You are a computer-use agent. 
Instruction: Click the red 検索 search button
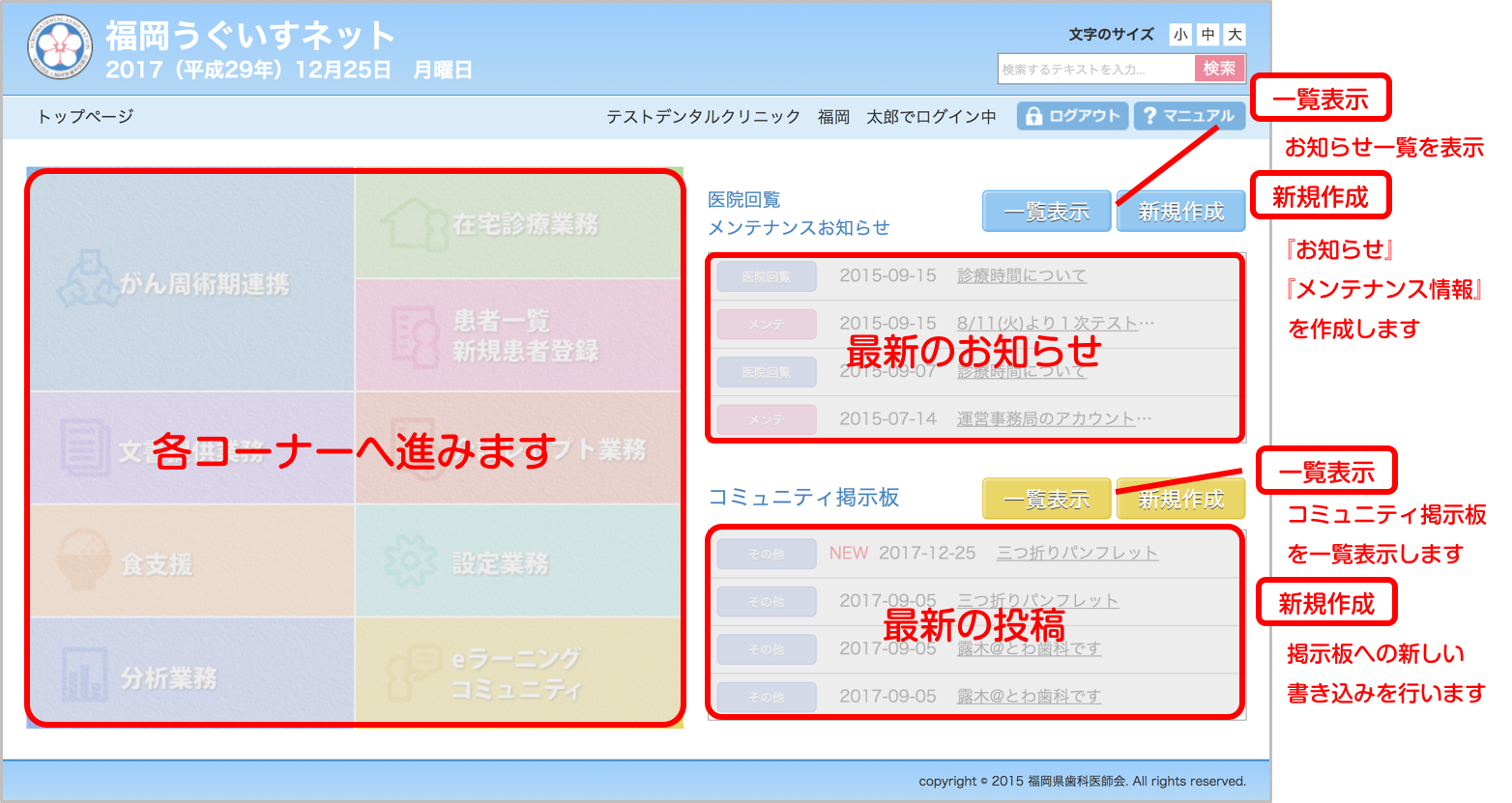tap(1219, 69)
